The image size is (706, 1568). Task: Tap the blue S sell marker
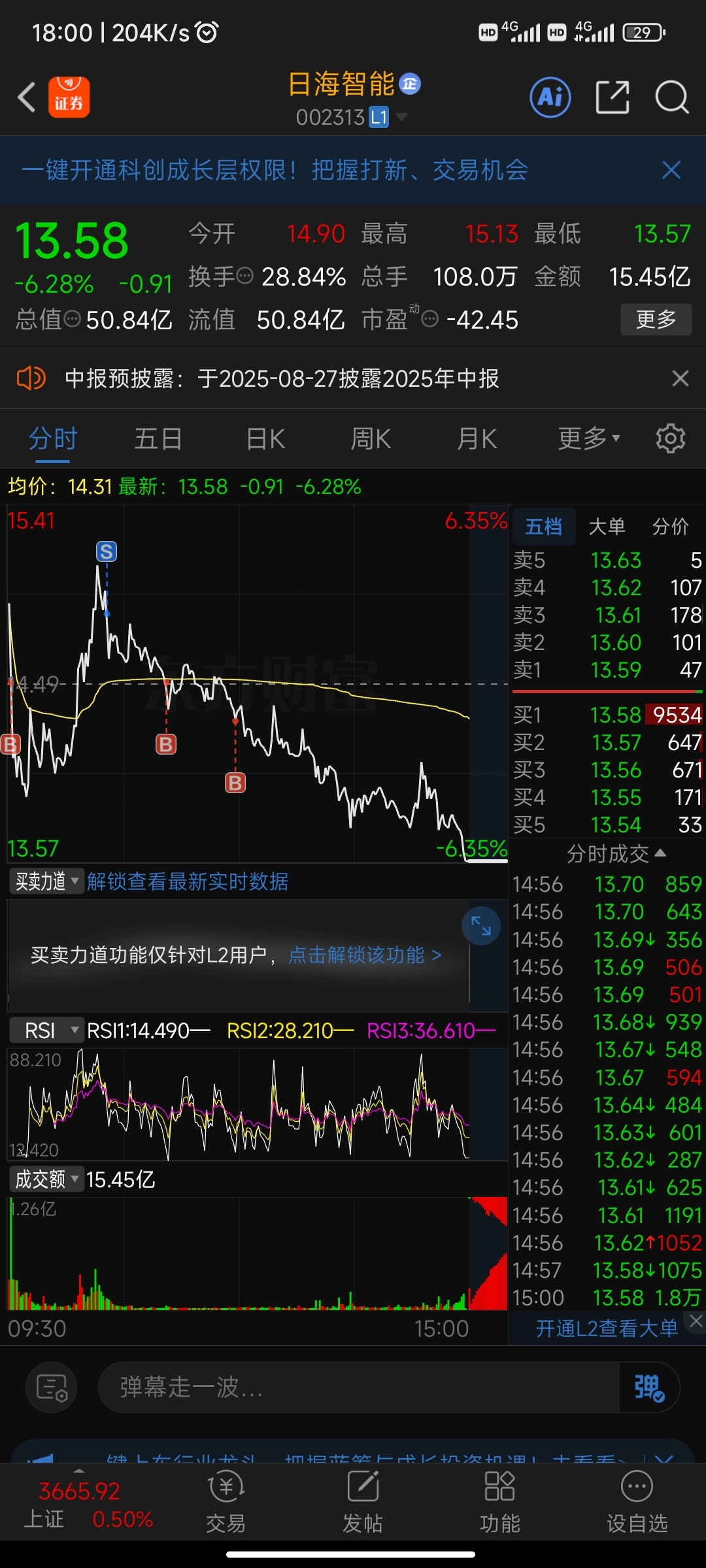point(107,551)
